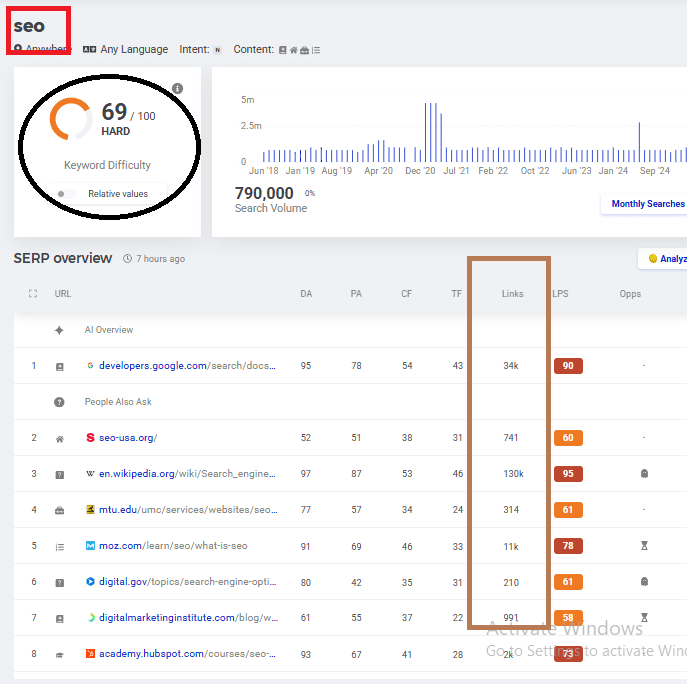
Task: Sort table by the LPS column header
Action: click(560, 294)
